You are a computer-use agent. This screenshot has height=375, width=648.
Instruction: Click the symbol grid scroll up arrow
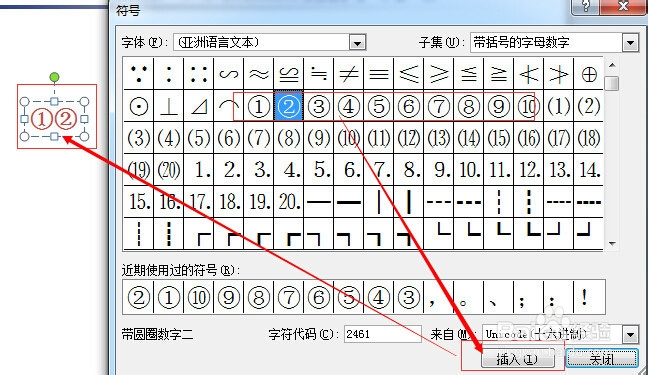612,65
